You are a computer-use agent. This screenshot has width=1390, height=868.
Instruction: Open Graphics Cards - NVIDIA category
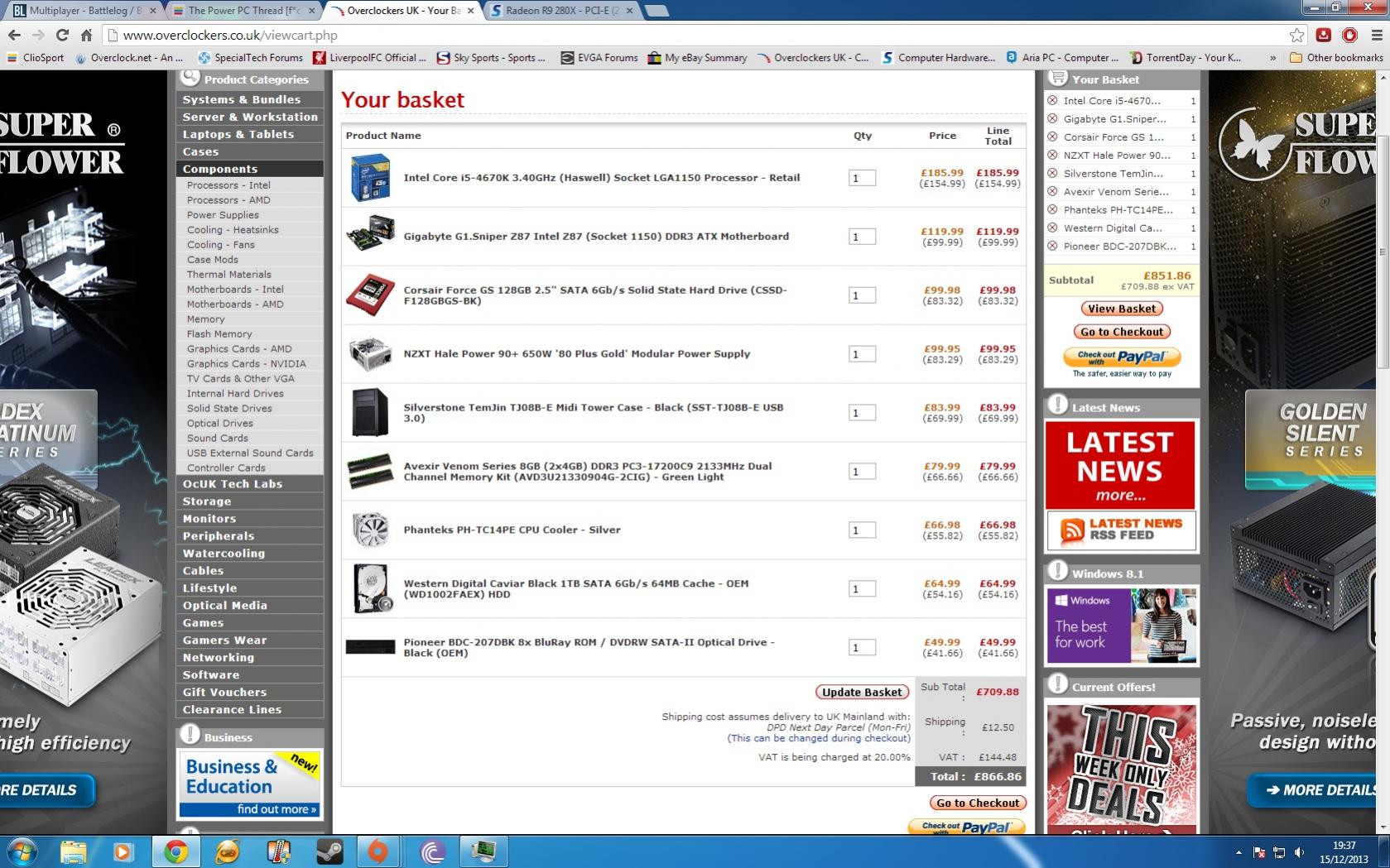tap(246, 363)
